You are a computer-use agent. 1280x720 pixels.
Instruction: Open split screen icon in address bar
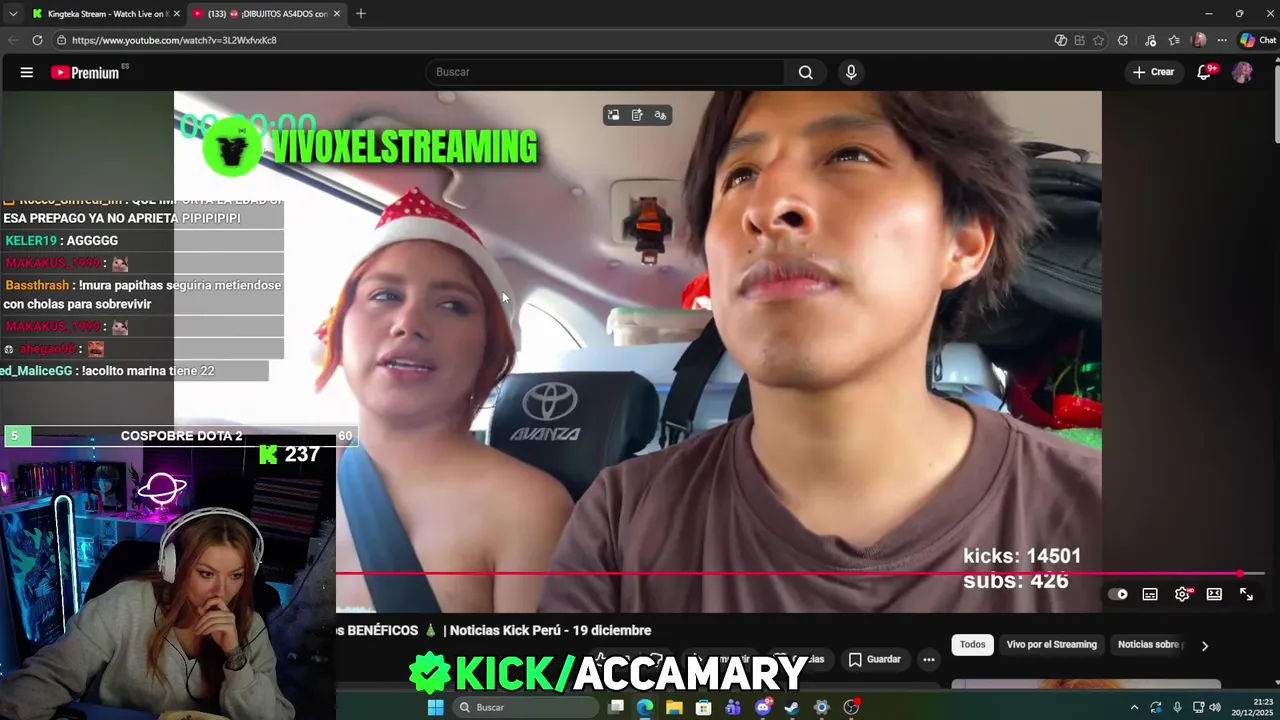tap(1079, 40)
